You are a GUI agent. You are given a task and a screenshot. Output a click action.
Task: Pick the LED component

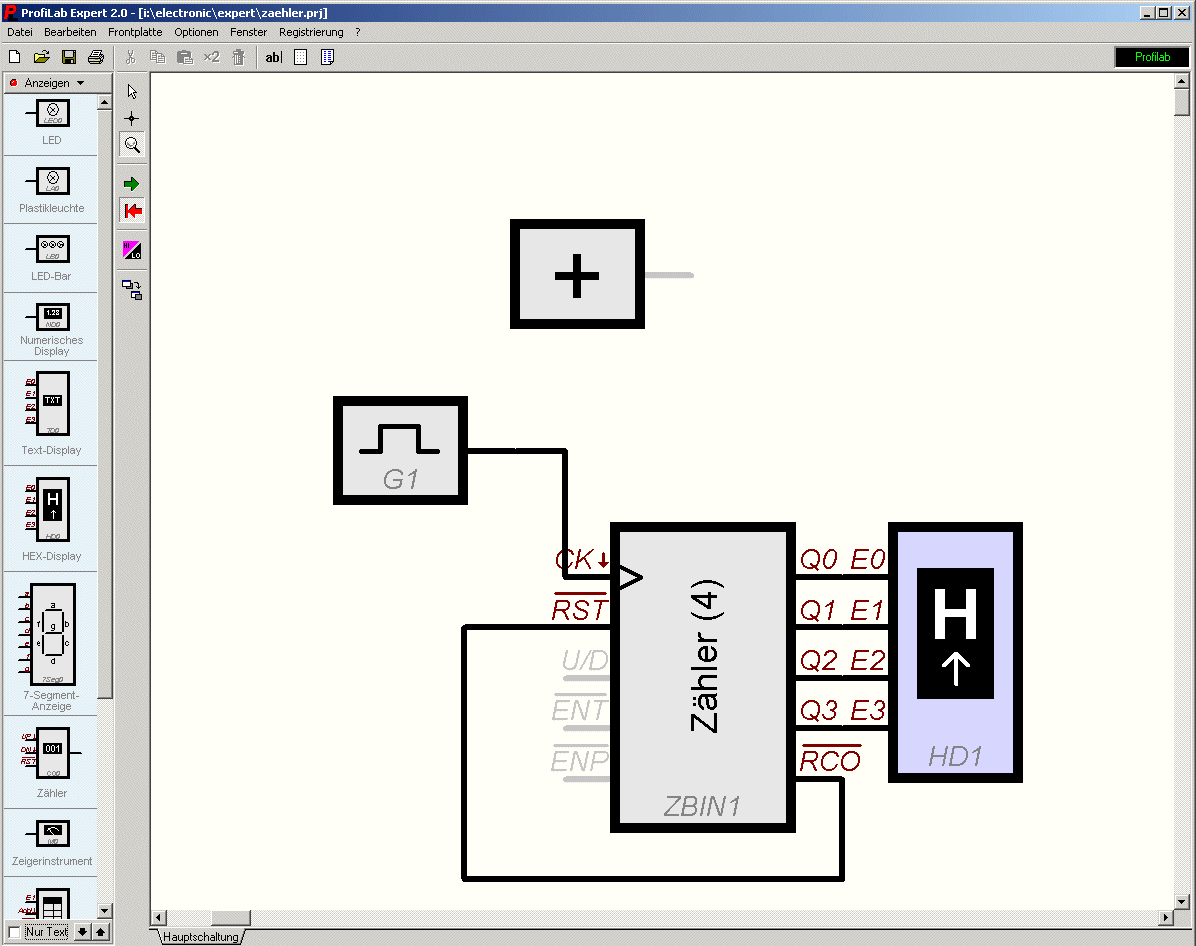(x=51, y=123)
